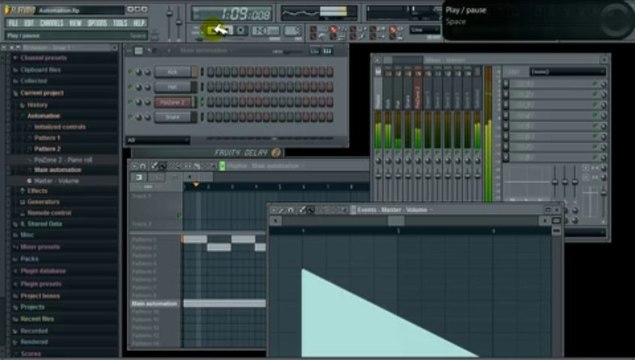The height and width of the screenshot is (360, 635).
Task: Toggle the PoiZone 2 channel mute LED
Action: coord(130,102)
